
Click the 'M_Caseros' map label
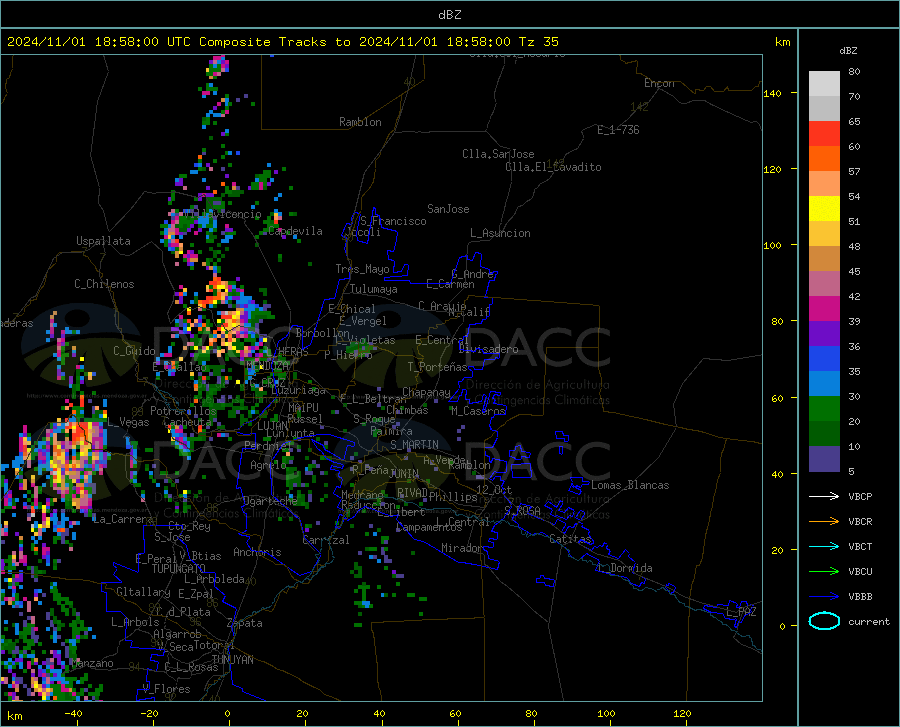[478, 411]
